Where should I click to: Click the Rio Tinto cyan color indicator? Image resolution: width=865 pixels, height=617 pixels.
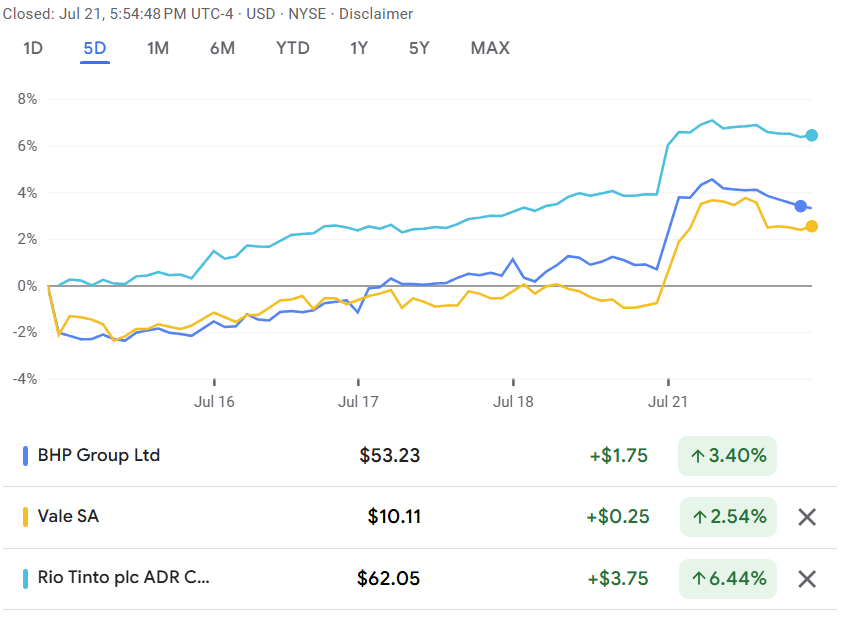25,579
